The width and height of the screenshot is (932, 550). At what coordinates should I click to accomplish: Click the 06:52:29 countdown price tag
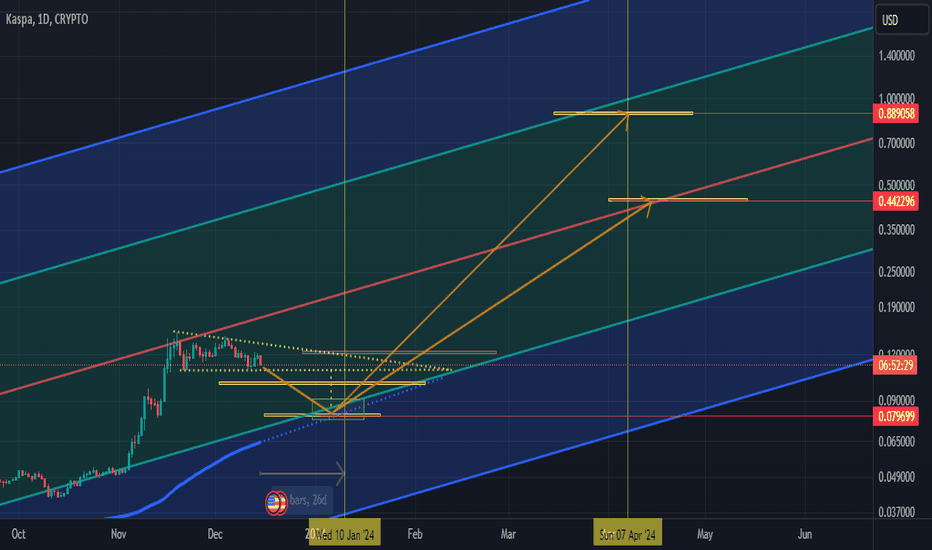coord(895,365)
